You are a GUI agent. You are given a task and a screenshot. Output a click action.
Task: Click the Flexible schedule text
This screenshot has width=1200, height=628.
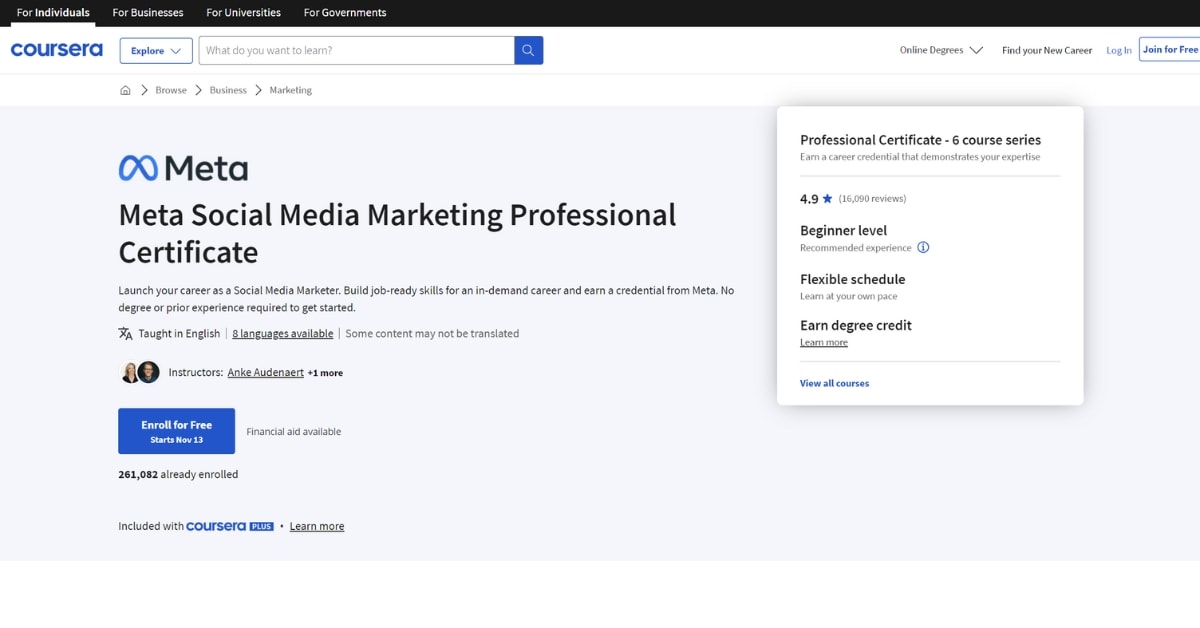click(852, 279)
